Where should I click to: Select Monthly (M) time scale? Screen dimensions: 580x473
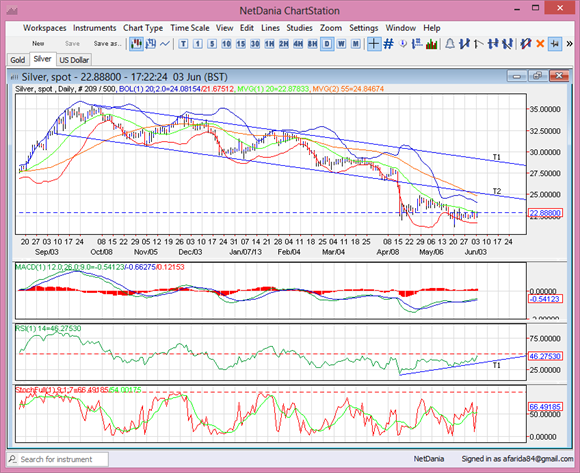coord(355,44)
